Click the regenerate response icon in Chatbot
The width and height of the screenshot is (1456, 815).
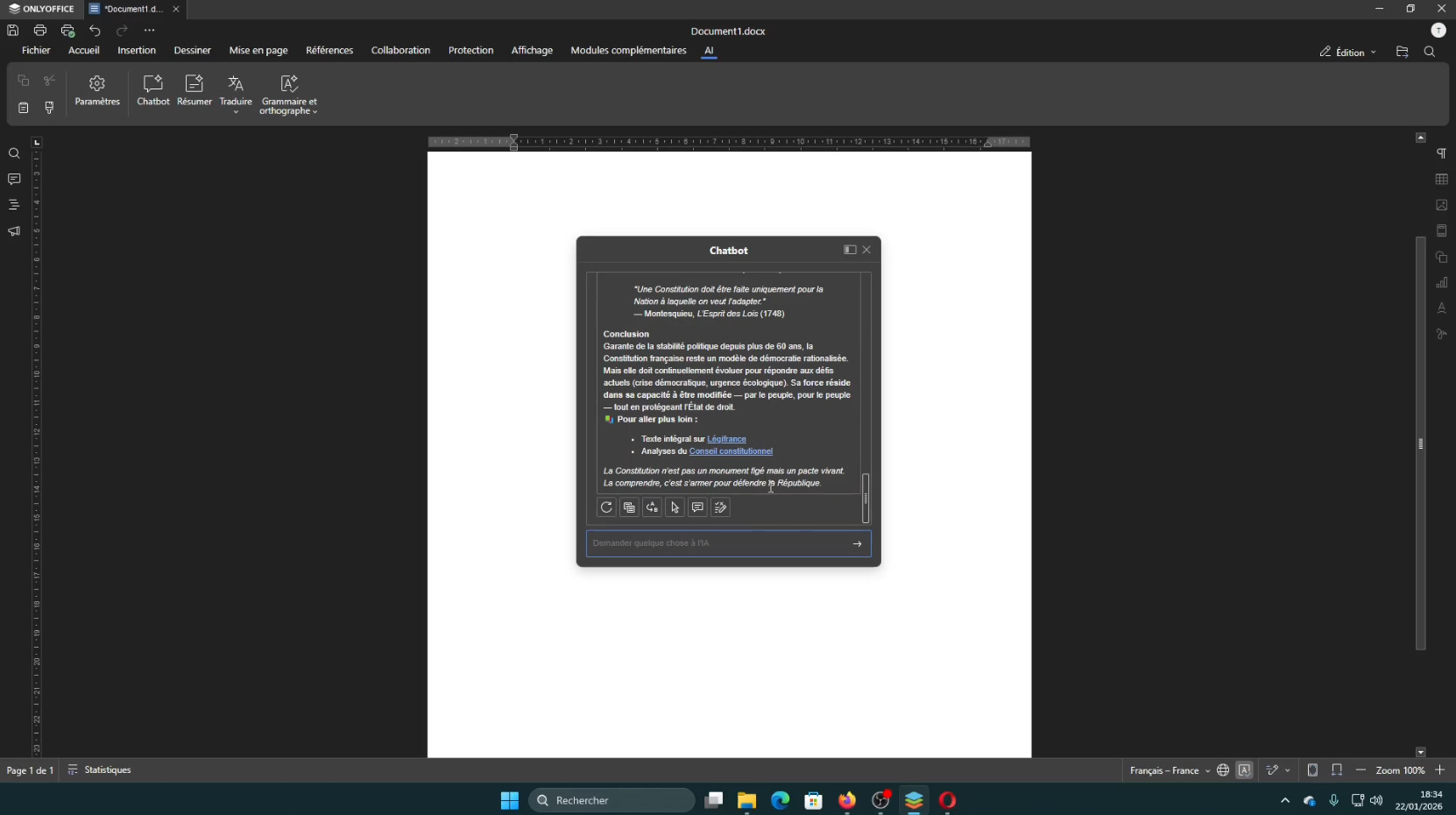pos(606,507)
